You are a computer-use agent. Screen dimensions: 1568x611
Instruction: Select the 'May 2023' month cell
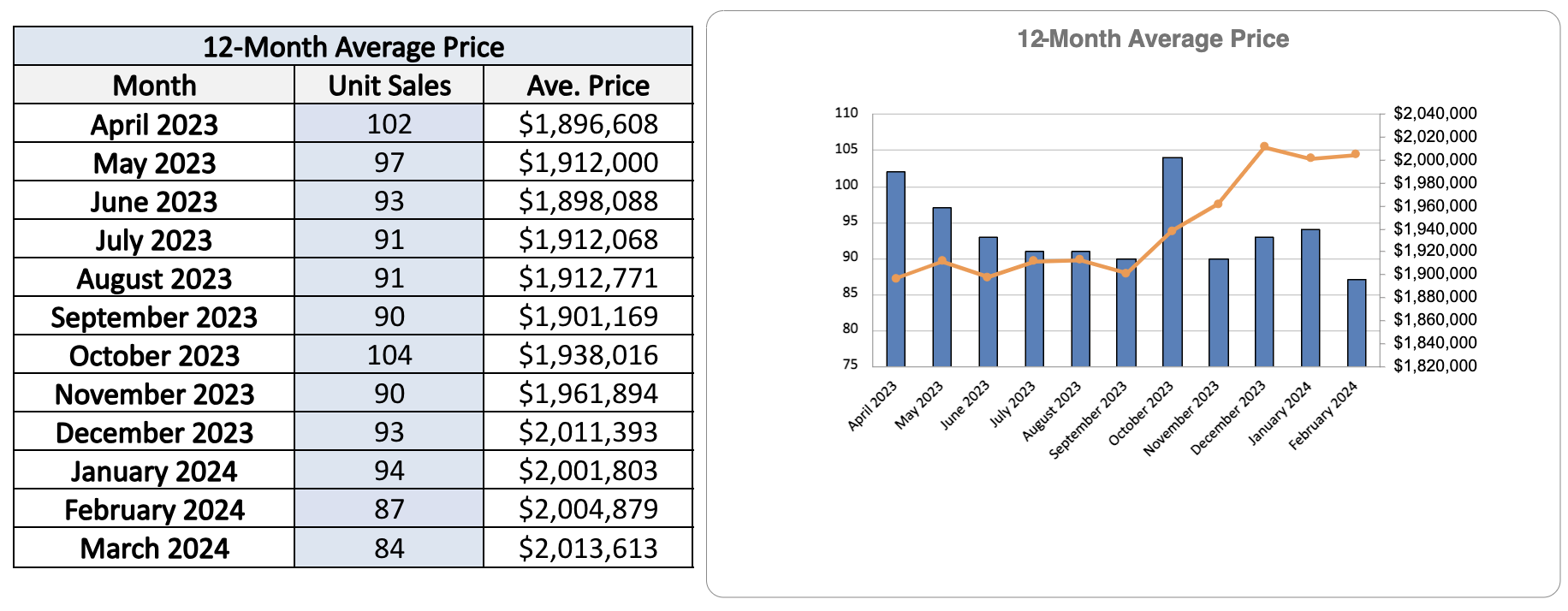click(x=154, y=163)
